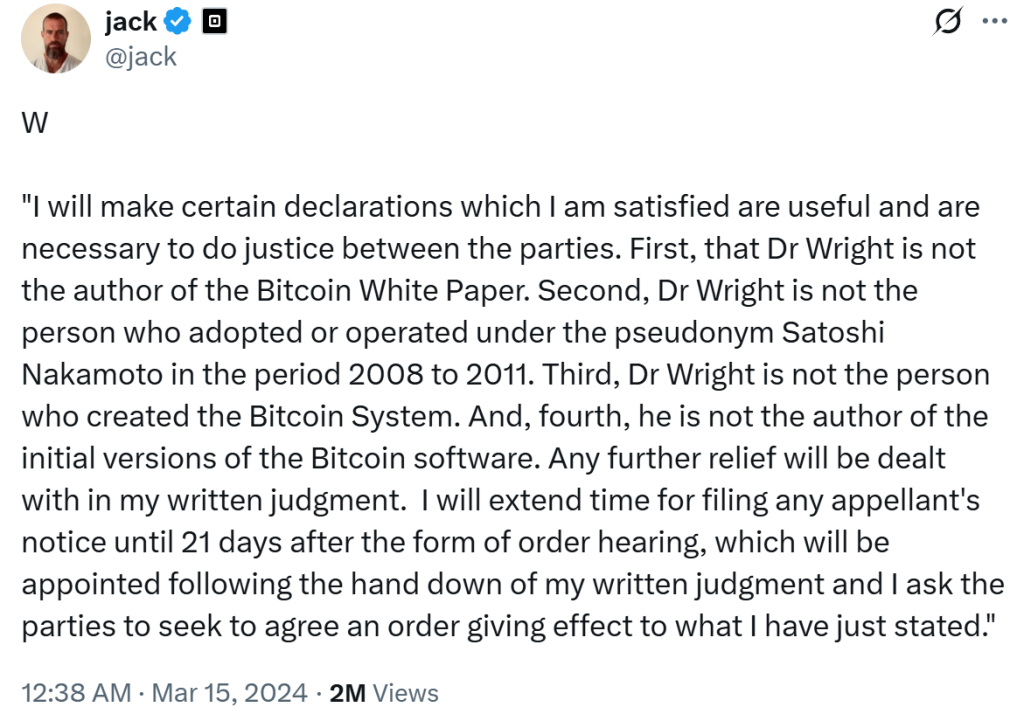Open the @jack handle link
1024x714 pixels.
140,56
